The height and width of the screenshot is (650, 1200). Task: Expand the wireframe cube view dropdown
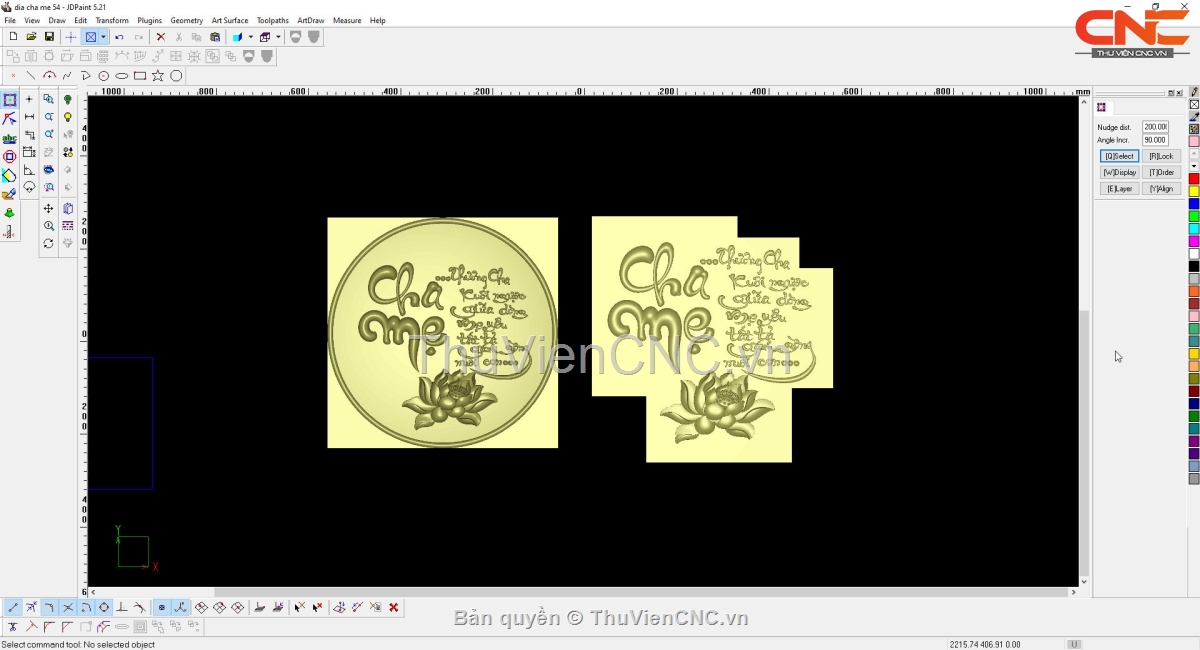(278, 37)
